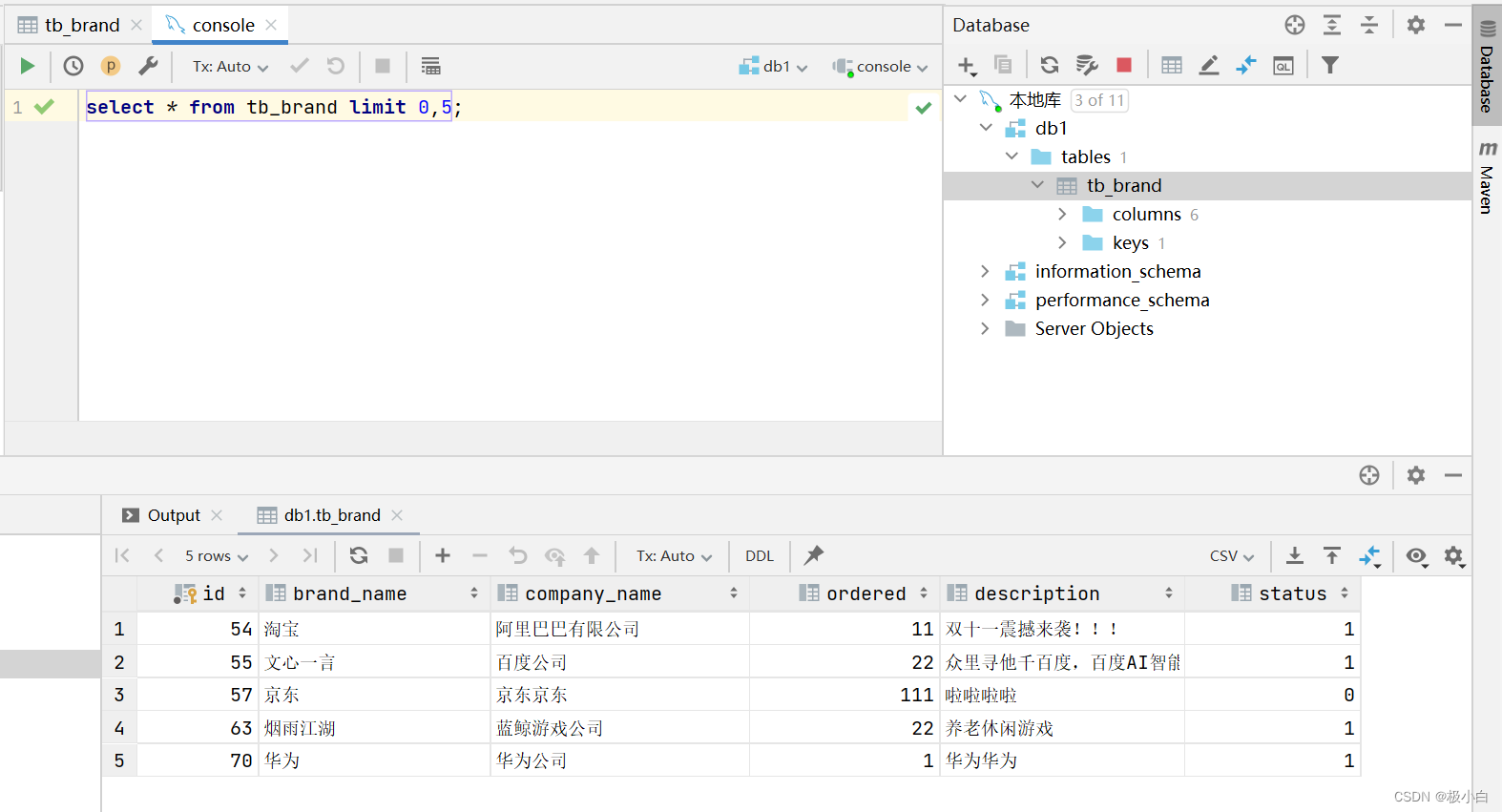
Task: Collapse the db1 schema node
Action: (986, 128)
